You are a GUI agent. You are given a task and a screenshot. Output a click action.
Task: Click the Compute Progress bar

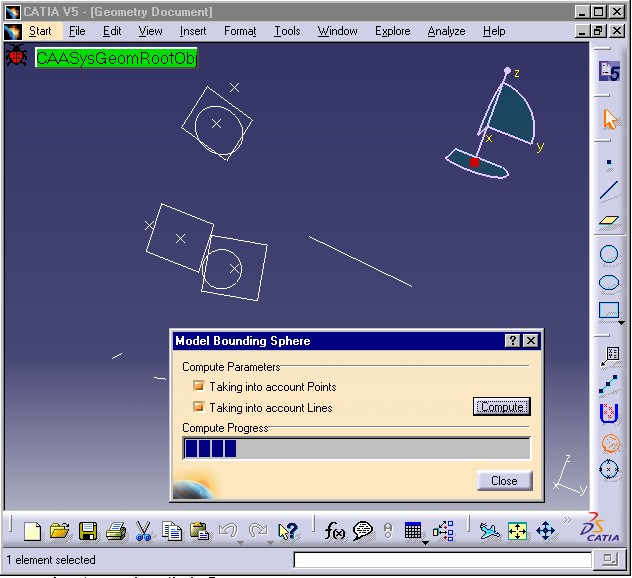tap(357, 448)
